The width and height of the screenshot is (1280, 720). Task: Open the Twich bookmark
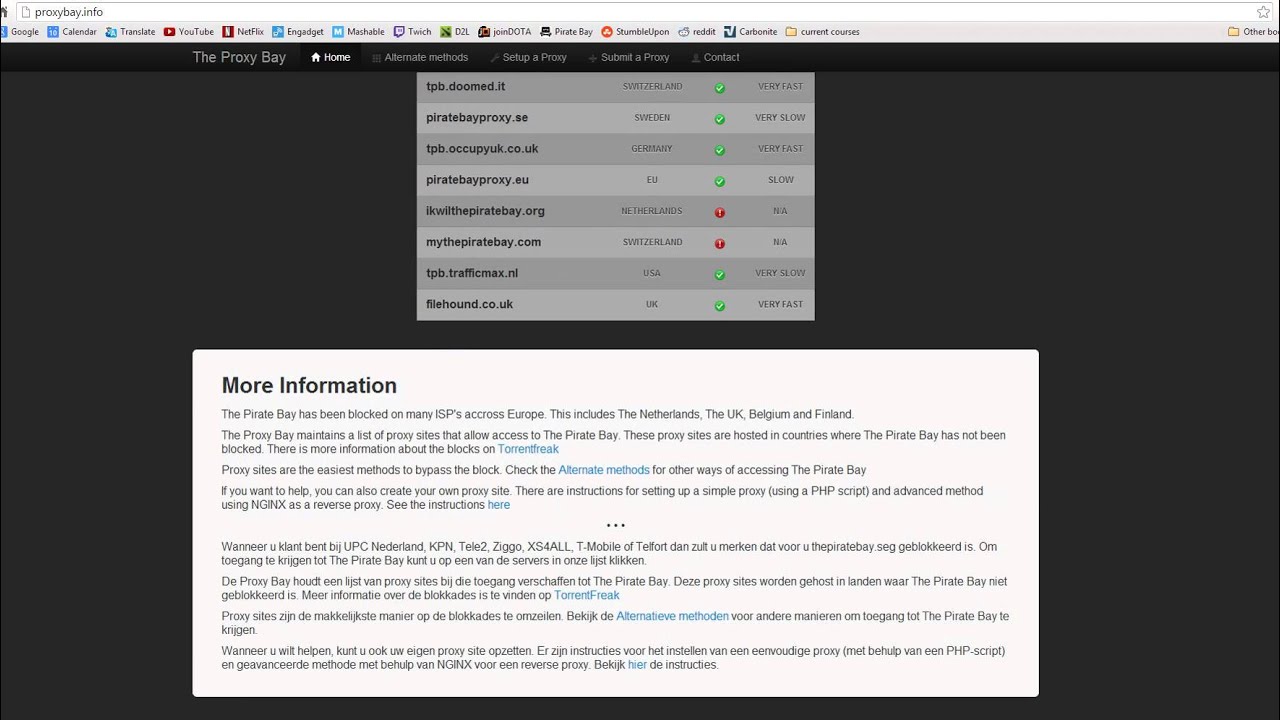pyautogui.click(x=413, y=32)
